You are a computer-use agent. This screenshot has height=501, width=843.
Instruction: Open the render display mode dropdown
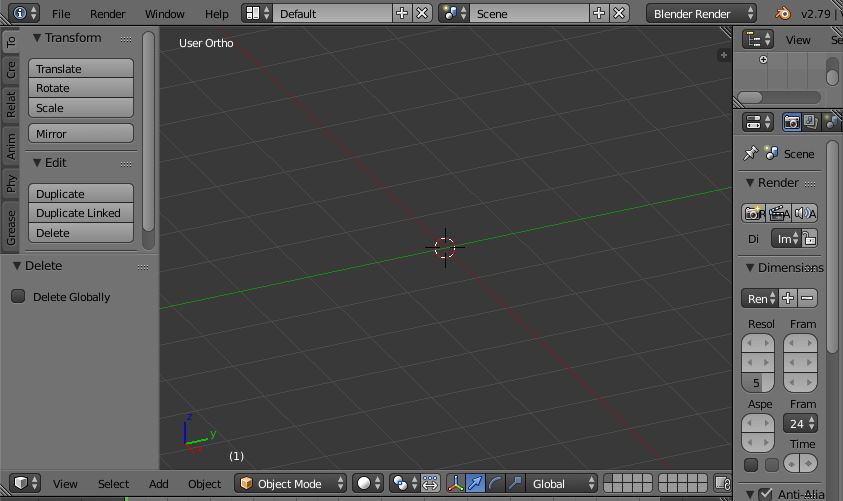(786, 239)
